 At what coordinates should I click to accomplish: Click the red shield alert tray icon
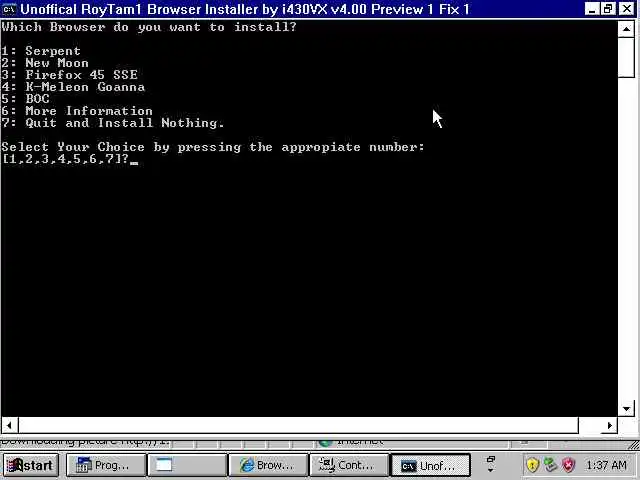point(569,464)
